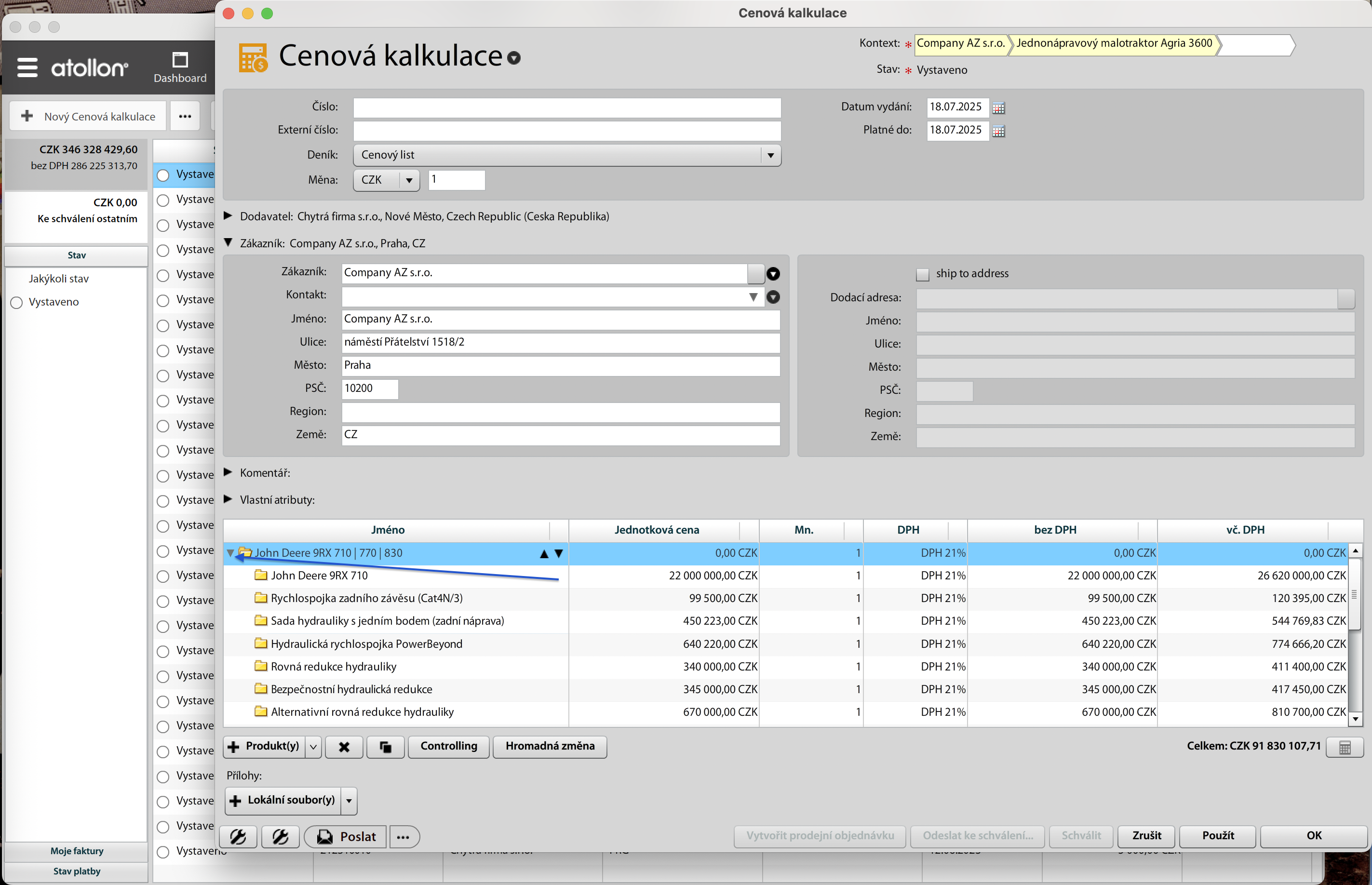Expand the Vlastní atributy section
This screenshot has width=1372, height=885.
pos(228,499)
